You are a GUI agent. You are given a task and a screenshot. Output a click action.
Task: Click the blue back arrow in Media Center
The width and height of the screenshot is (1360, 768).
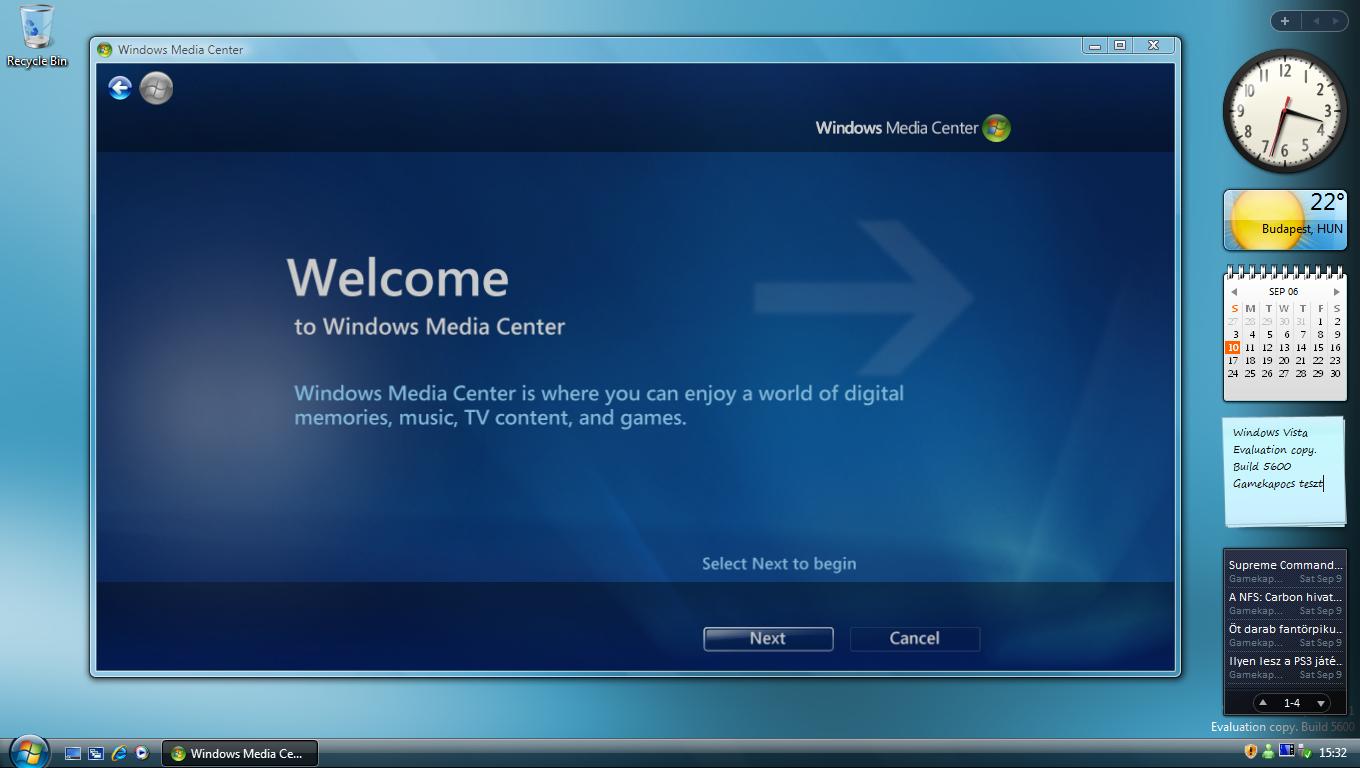pyautogui.click(x=120, y=88)
